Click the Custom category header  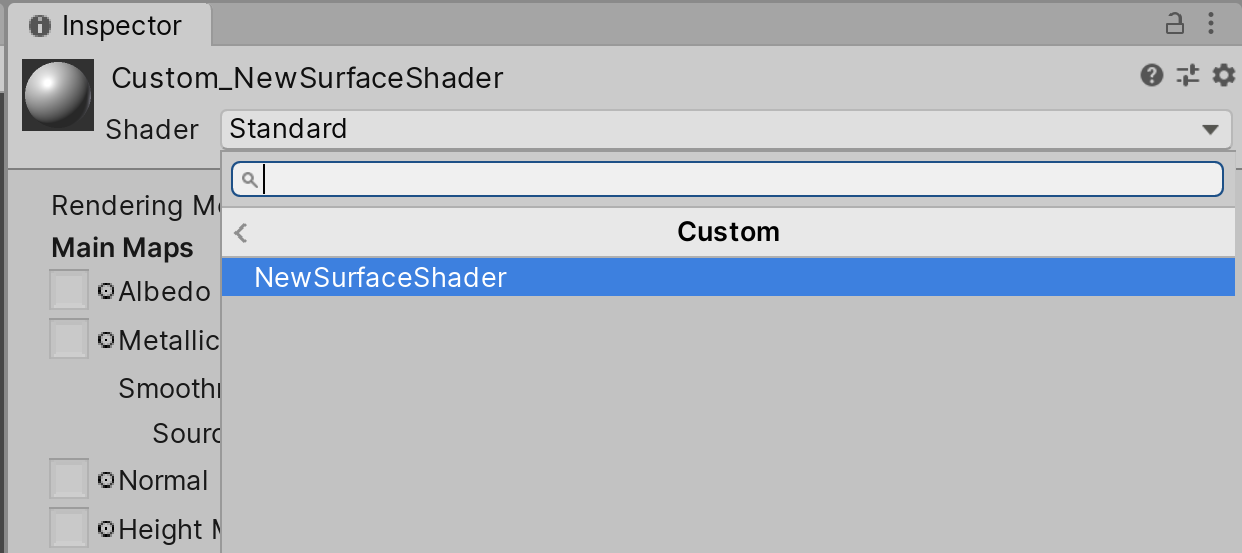pos(728,233)
